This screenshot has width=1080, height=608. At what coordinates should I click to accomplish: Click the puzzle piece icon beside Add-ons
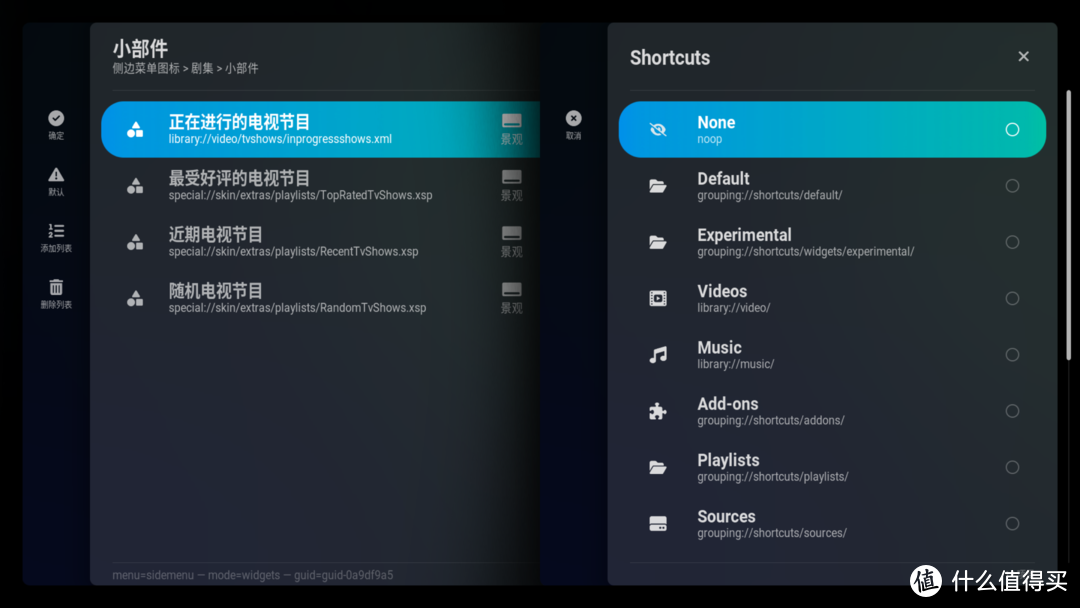click(658, 411)
